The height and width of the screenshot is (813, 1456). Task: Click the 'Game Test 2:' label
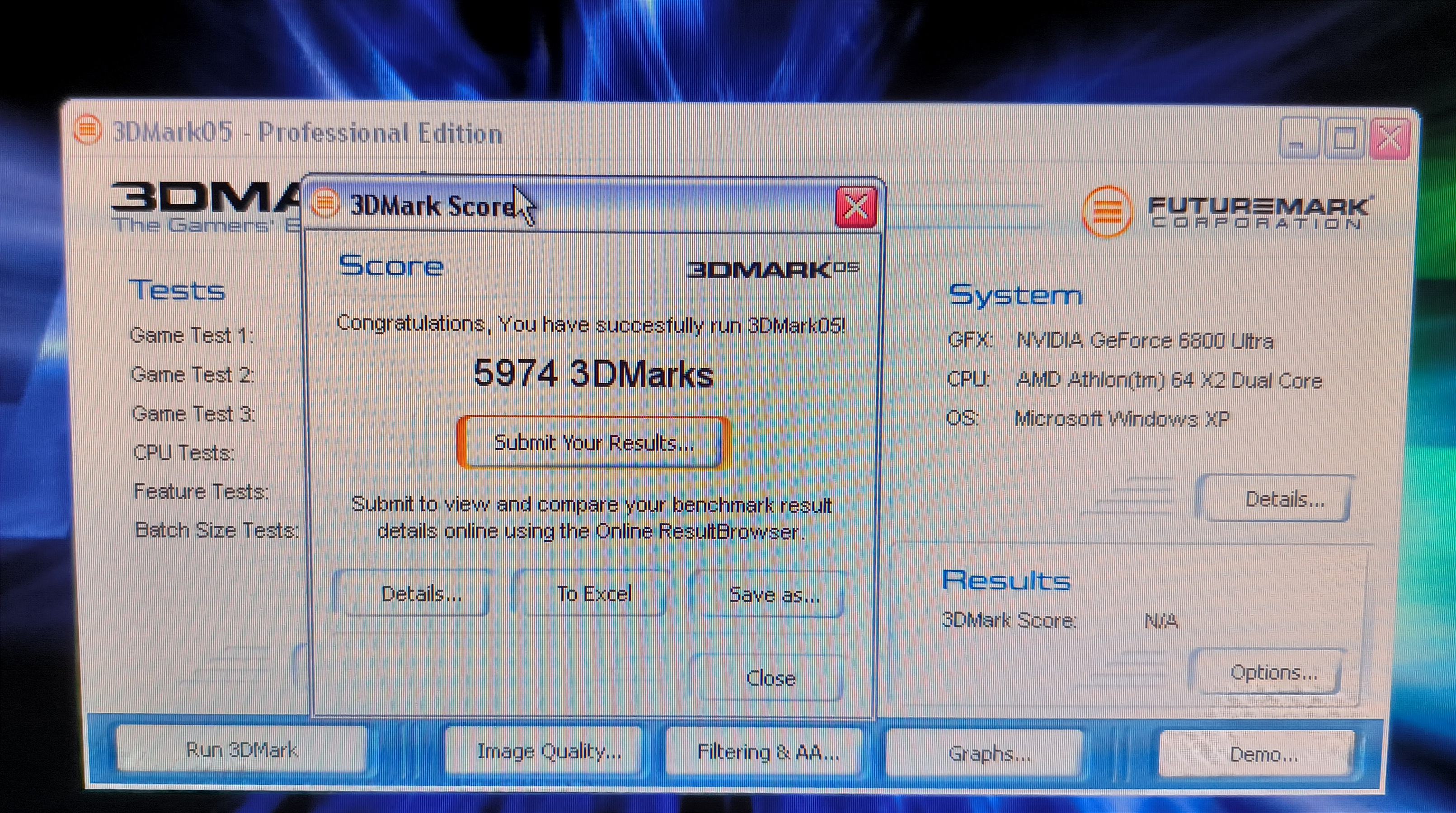192,374
